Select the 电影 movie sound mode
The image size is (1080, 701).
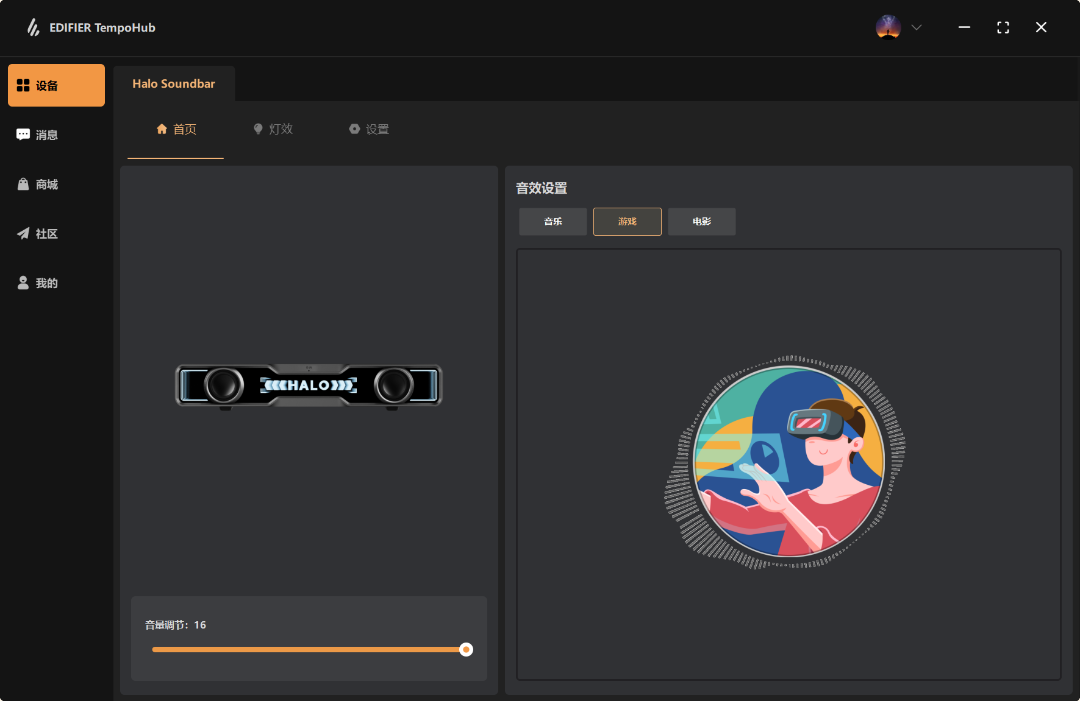[x=702, y=222]
